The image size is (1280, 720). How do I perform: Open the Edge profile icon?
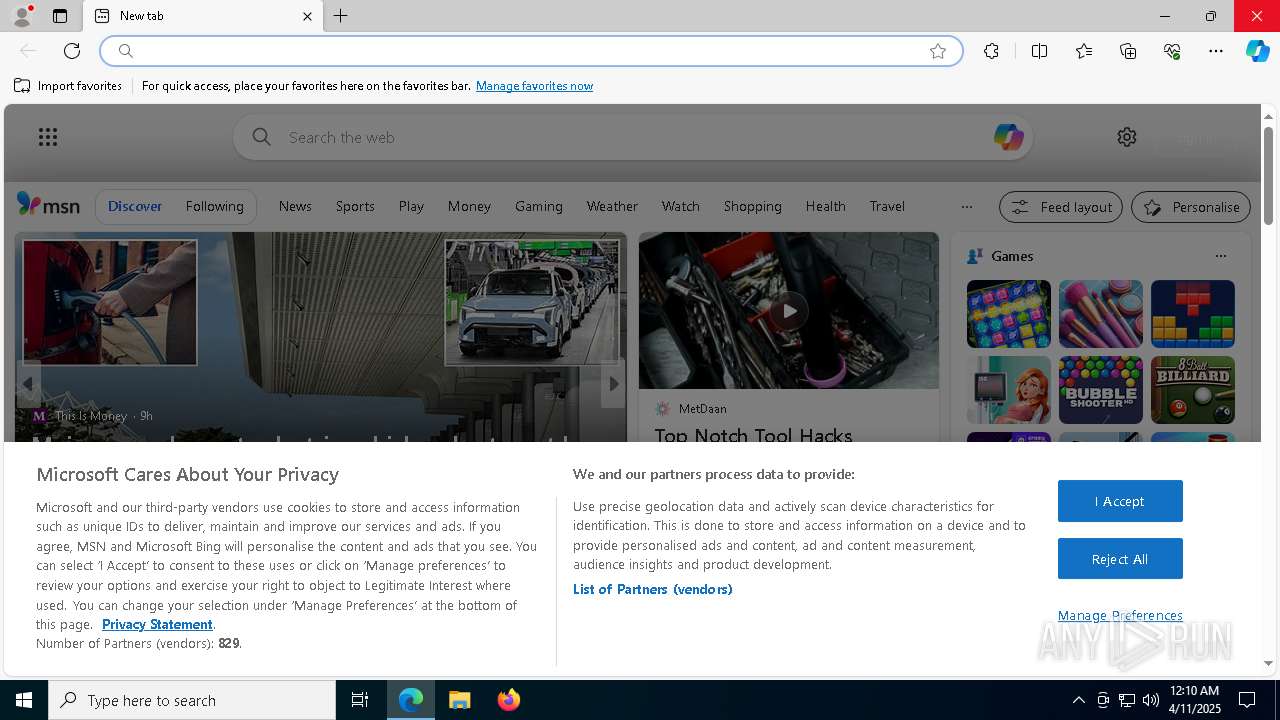coord(21,16)
